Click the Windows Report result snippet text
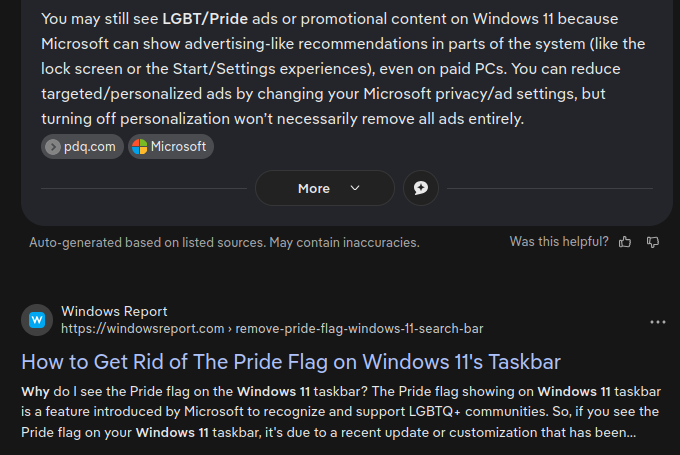This screenshot has width=680, height=455. pos(341,412)
